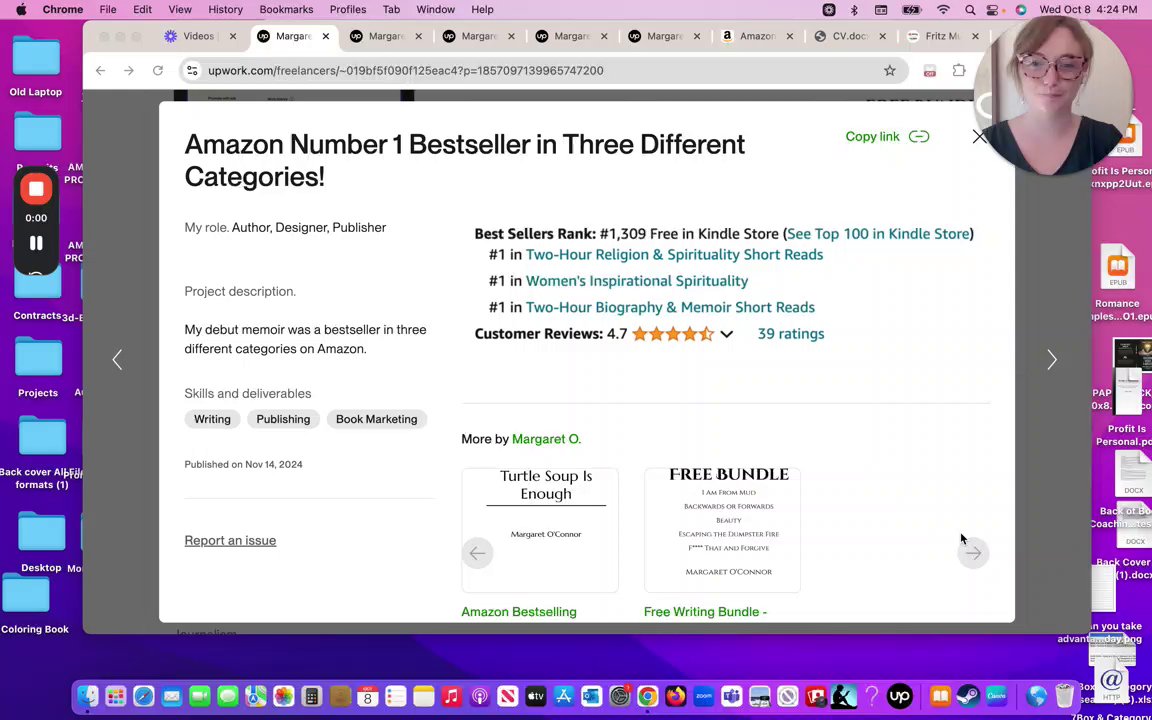Show the previous portfolio item with left chevron
The width and height of the screenshot is (1152, 720).
pyautogui.click(x=118, y=359)
